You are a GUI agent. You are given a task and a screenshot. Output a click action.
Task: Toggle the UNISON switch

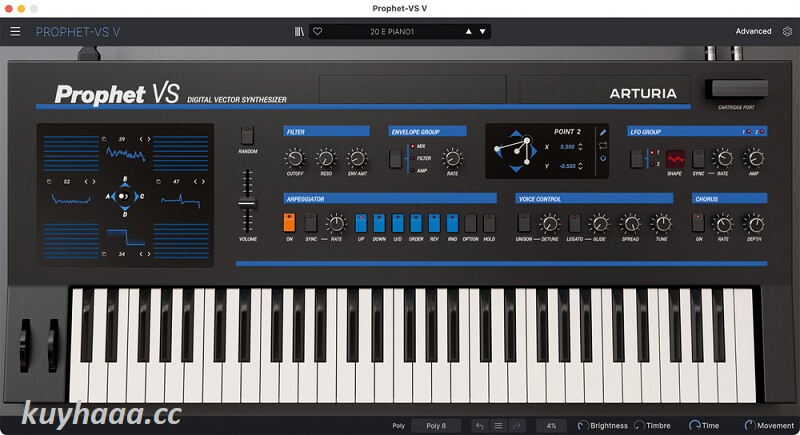(x=523, y=223)
